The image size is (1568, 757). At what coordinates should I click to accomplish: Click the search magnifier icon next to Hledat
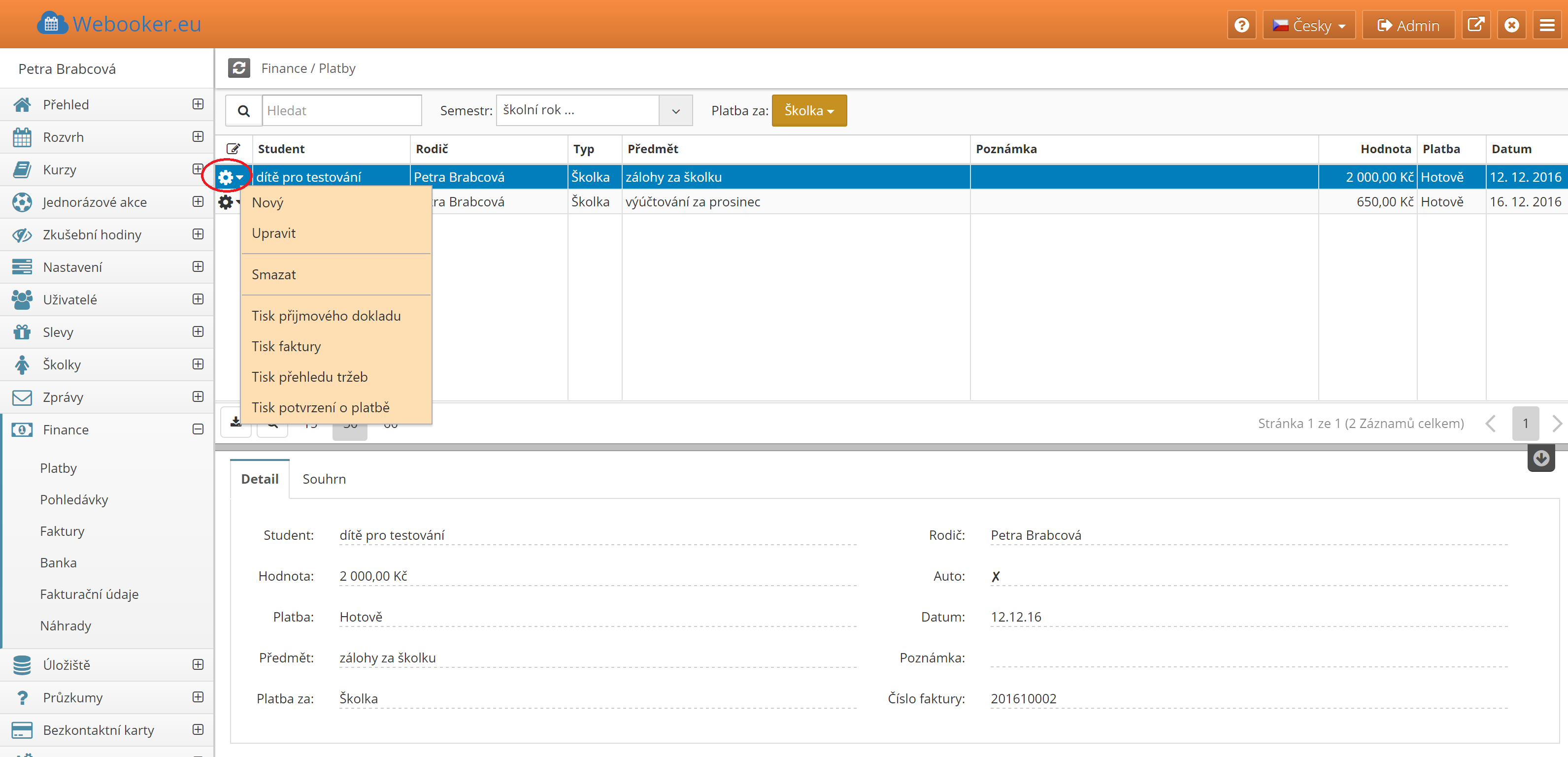[x=243, y=111]
